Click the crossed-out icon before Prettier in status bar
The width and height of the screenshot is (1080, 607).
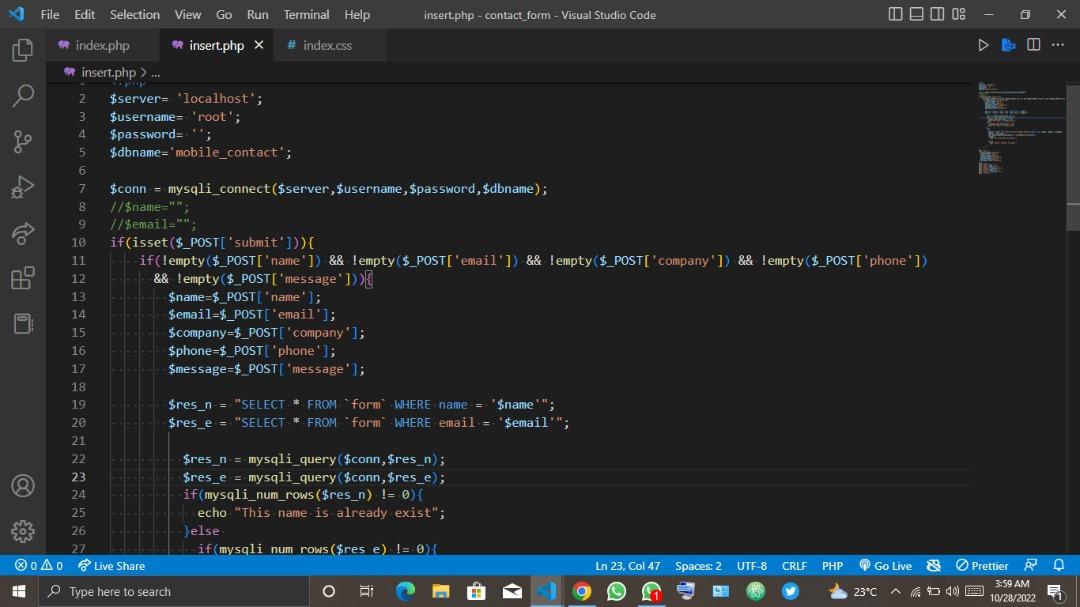tap(933, 566)
